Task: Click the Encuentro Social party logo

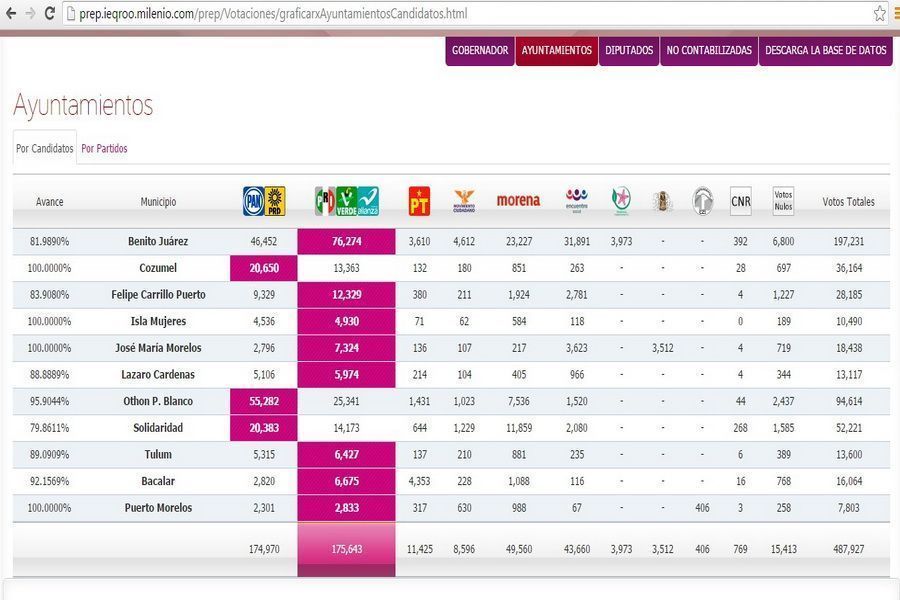Action: pos(577,201)
